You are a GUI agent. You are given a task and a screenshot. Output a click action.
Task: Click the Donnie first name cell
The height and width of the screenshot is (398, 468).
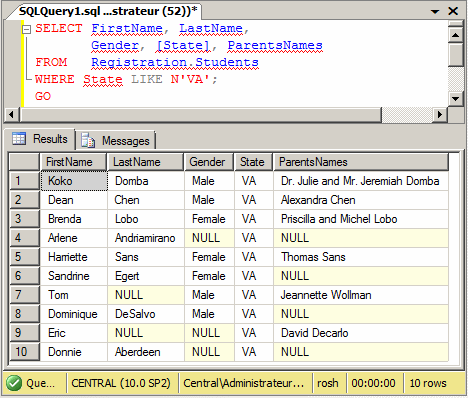coord(74,352)
